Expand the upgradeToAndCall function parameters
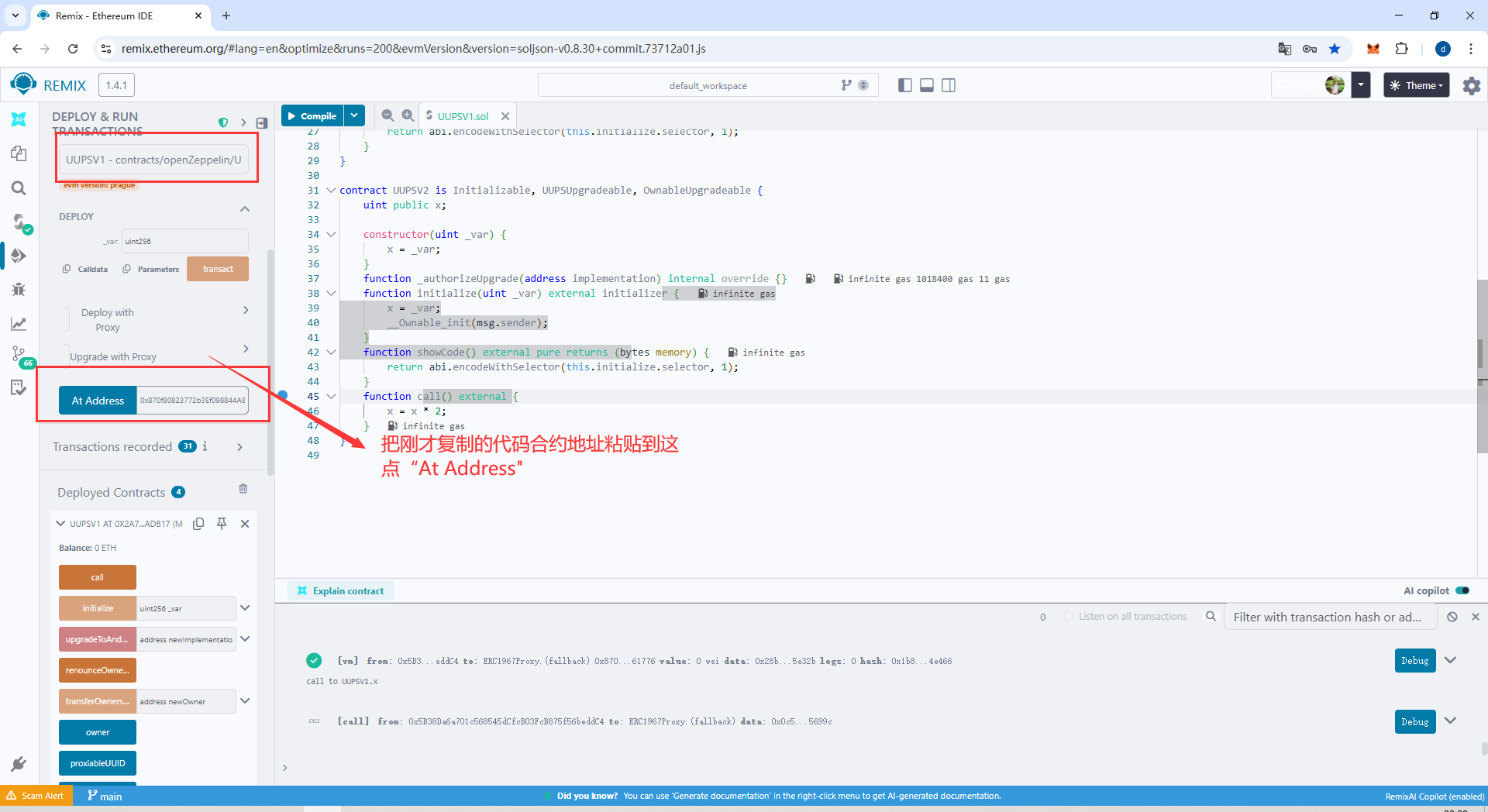Viewport: 1488px width, 812px height. click(245, 639)
